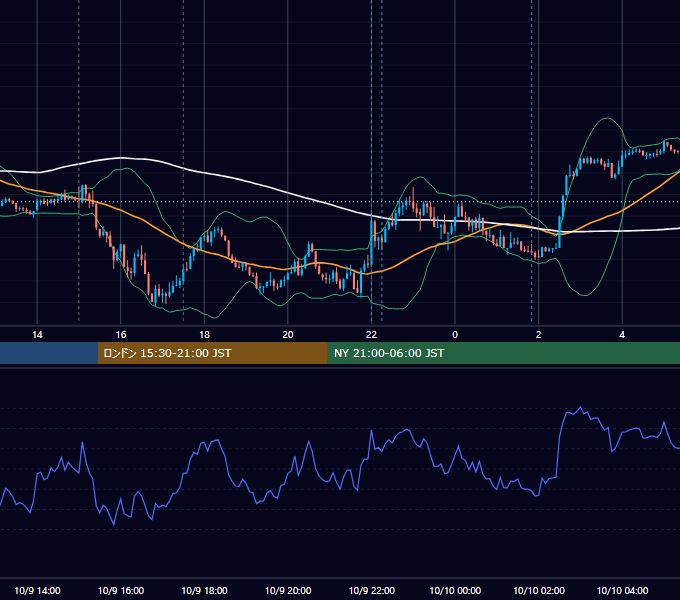
Task: Click the 10/10 02:00 date label
Action: (x=539, y=590)
